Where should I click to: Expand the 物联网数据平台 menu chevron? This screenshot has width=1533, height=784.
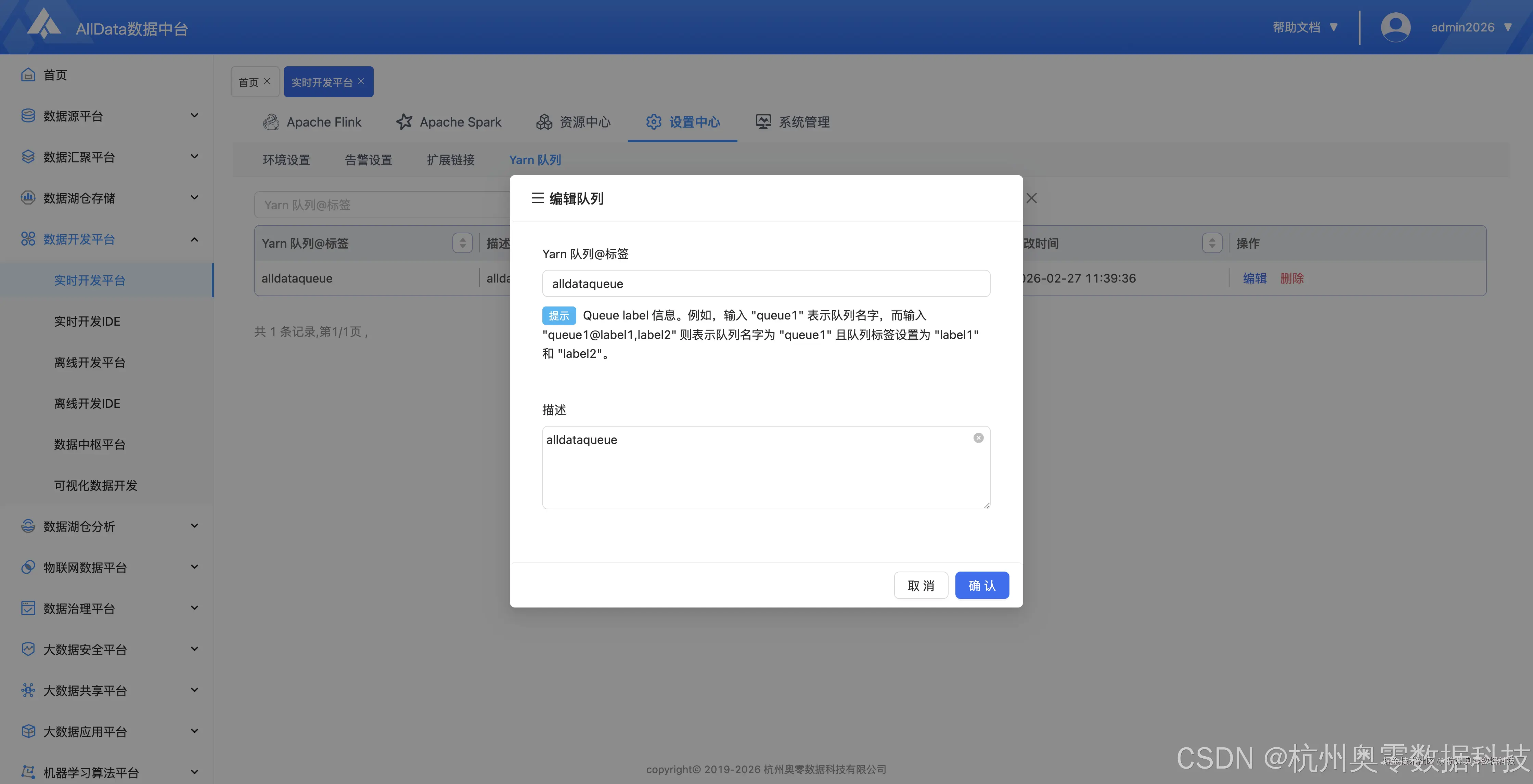pyautogui.click(x=194, y=567)
